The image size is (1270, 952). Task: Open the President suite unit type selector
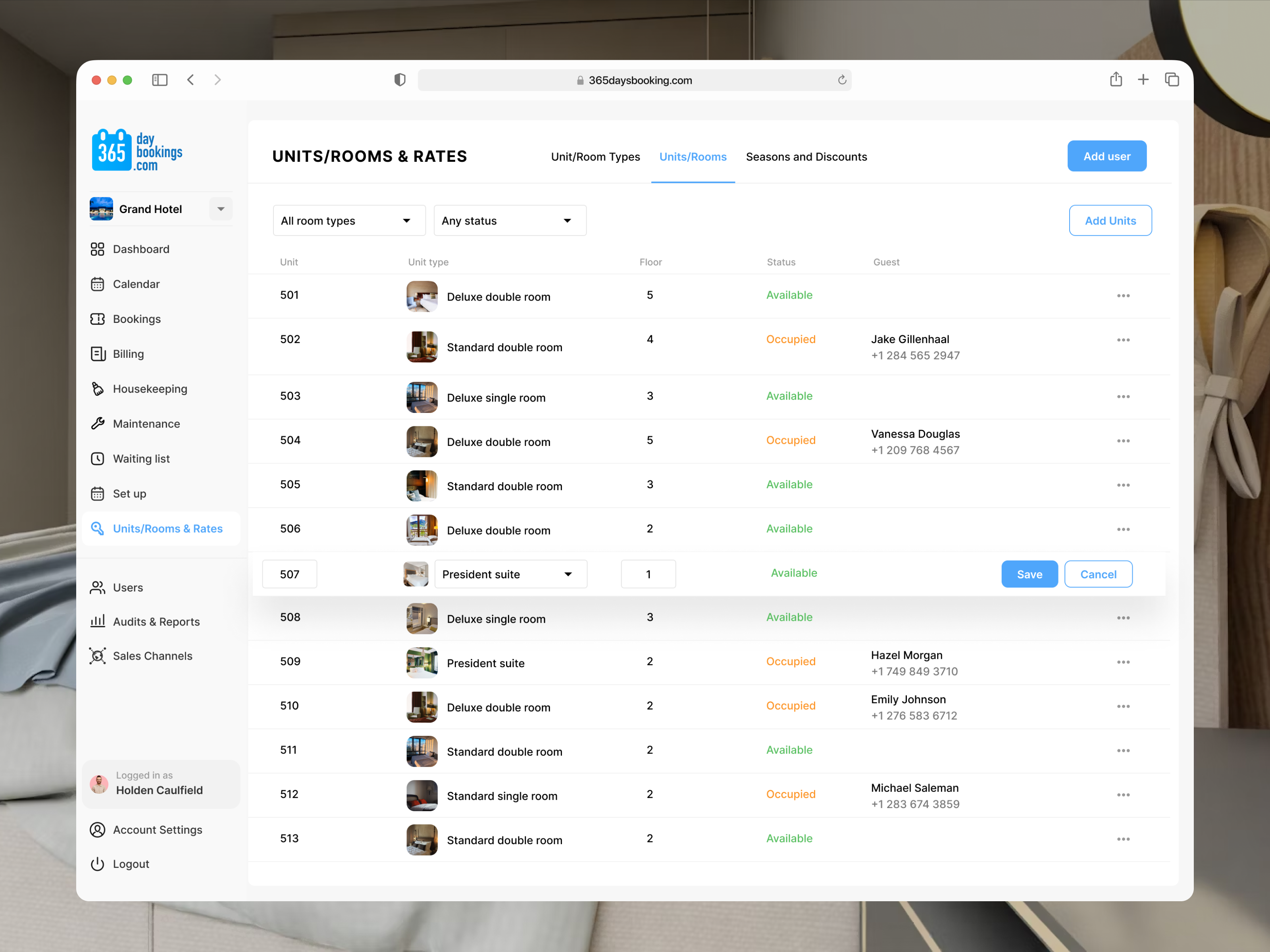coord(510,574)
